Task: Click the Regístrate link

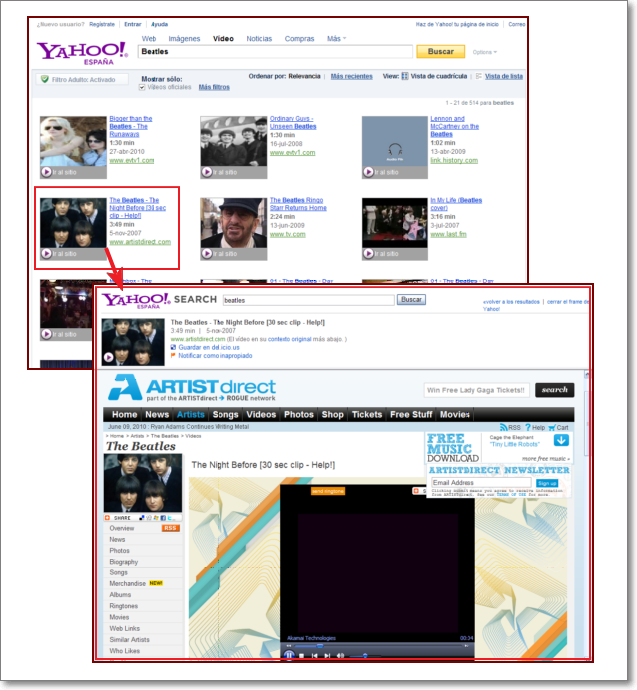Action: 102,24
